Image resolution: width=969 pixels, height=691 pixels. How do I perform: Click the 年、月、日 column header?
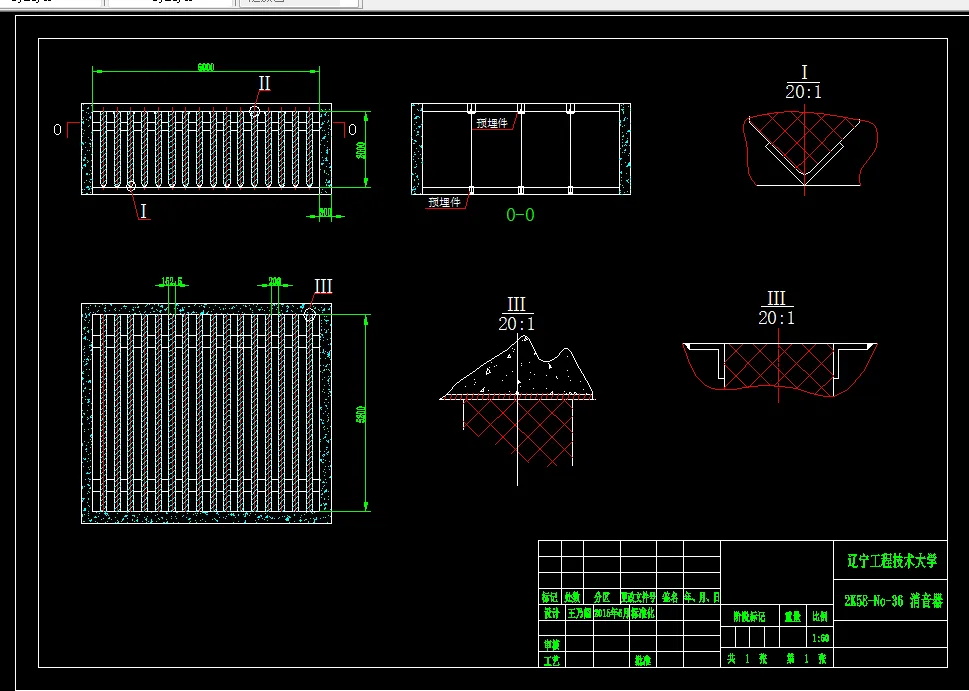[x=701, y=597]
